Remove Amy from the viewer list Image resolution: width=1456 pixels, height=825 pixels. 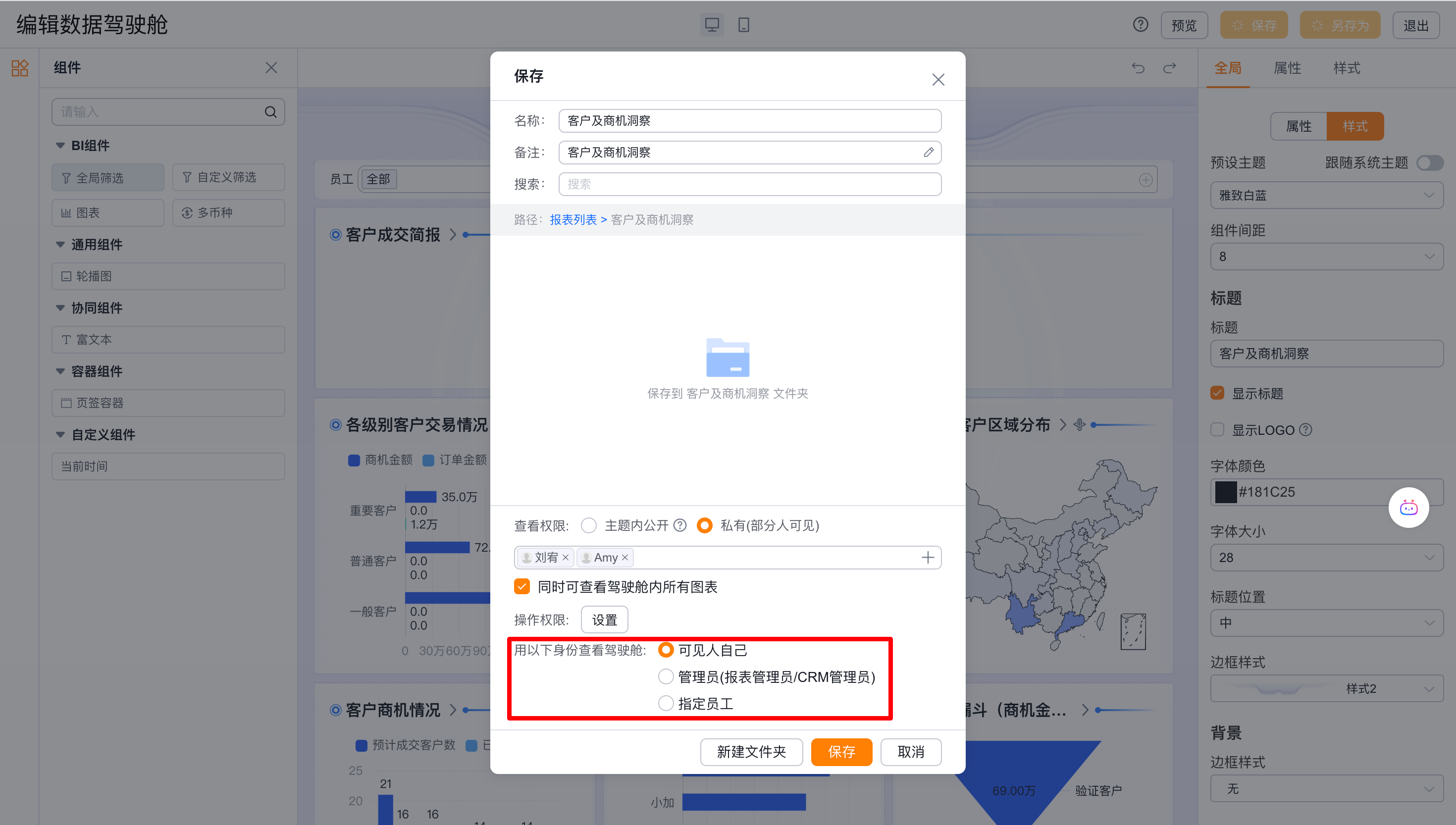pyautogui.click(x=625, y=558)
